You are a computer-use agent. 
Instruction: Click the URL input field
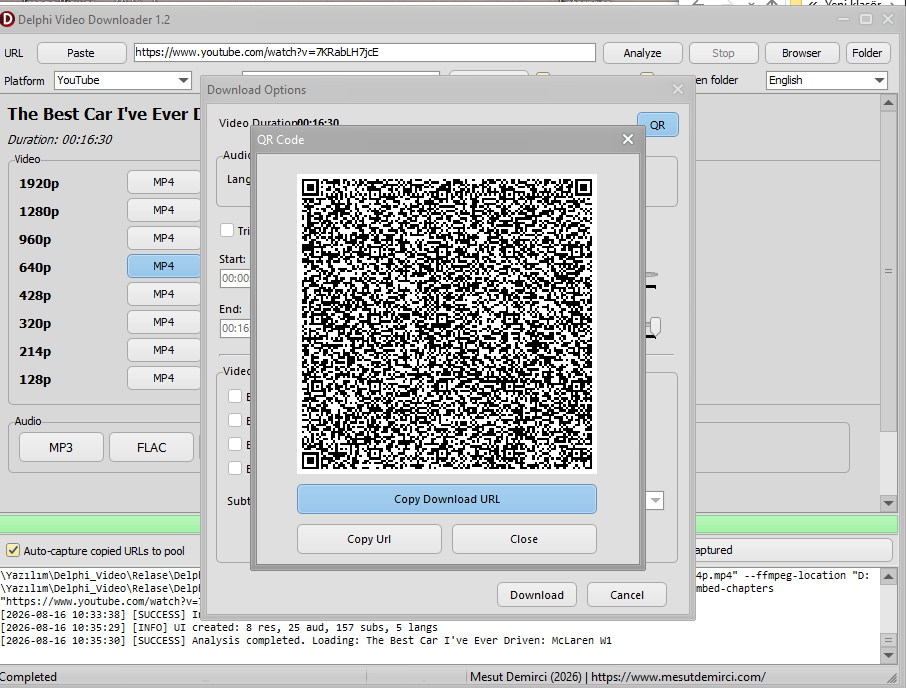click(365, 53)
